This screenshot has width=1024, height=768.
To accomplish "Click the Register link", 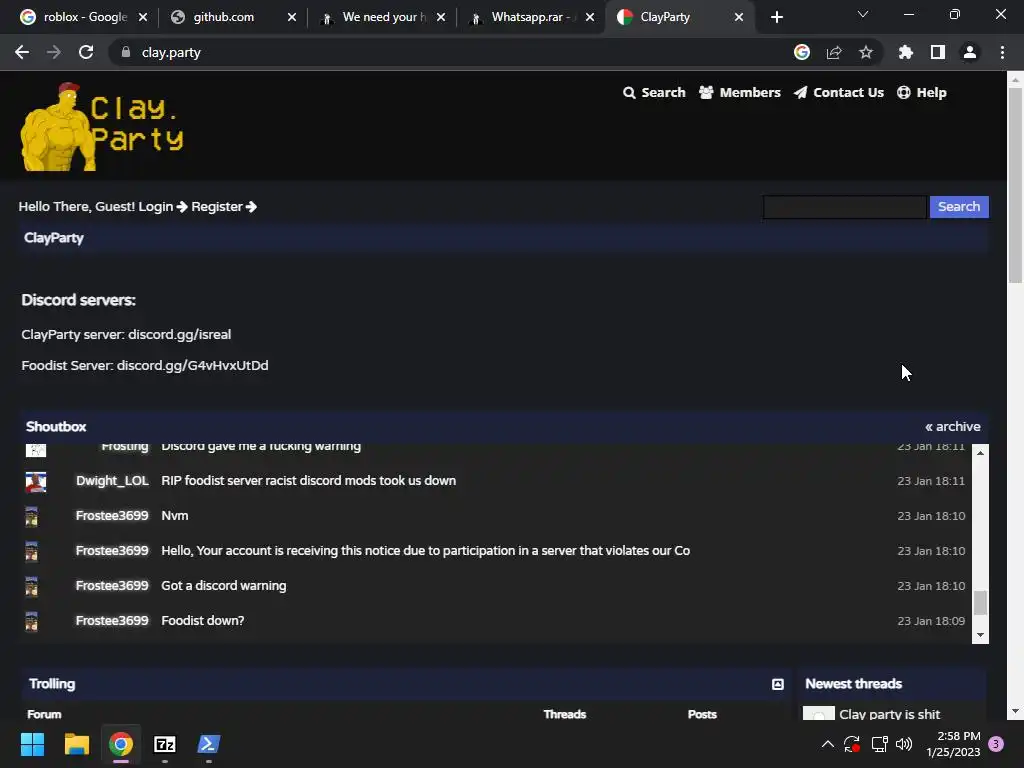I will [223, 206].
